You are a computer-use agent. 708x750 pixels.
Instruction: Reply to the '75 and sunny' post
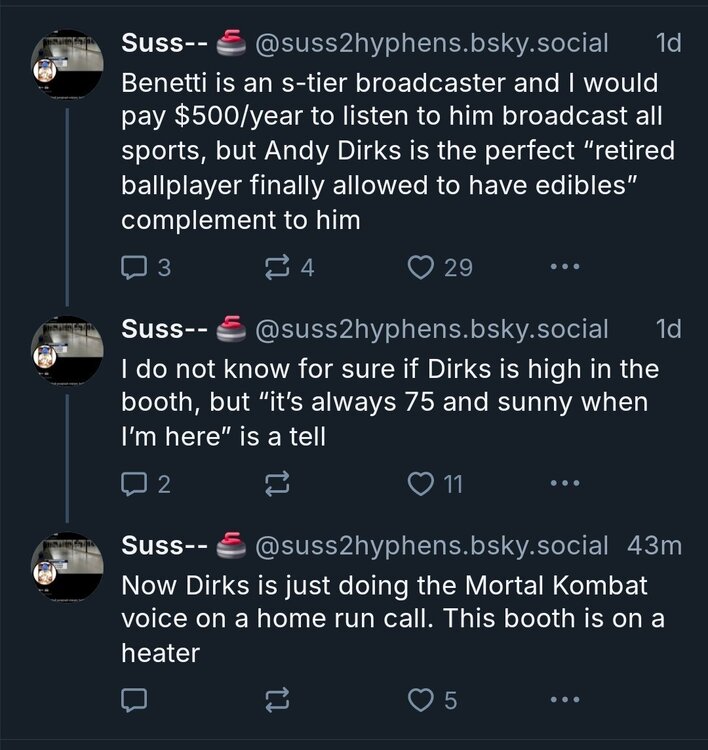134,484
